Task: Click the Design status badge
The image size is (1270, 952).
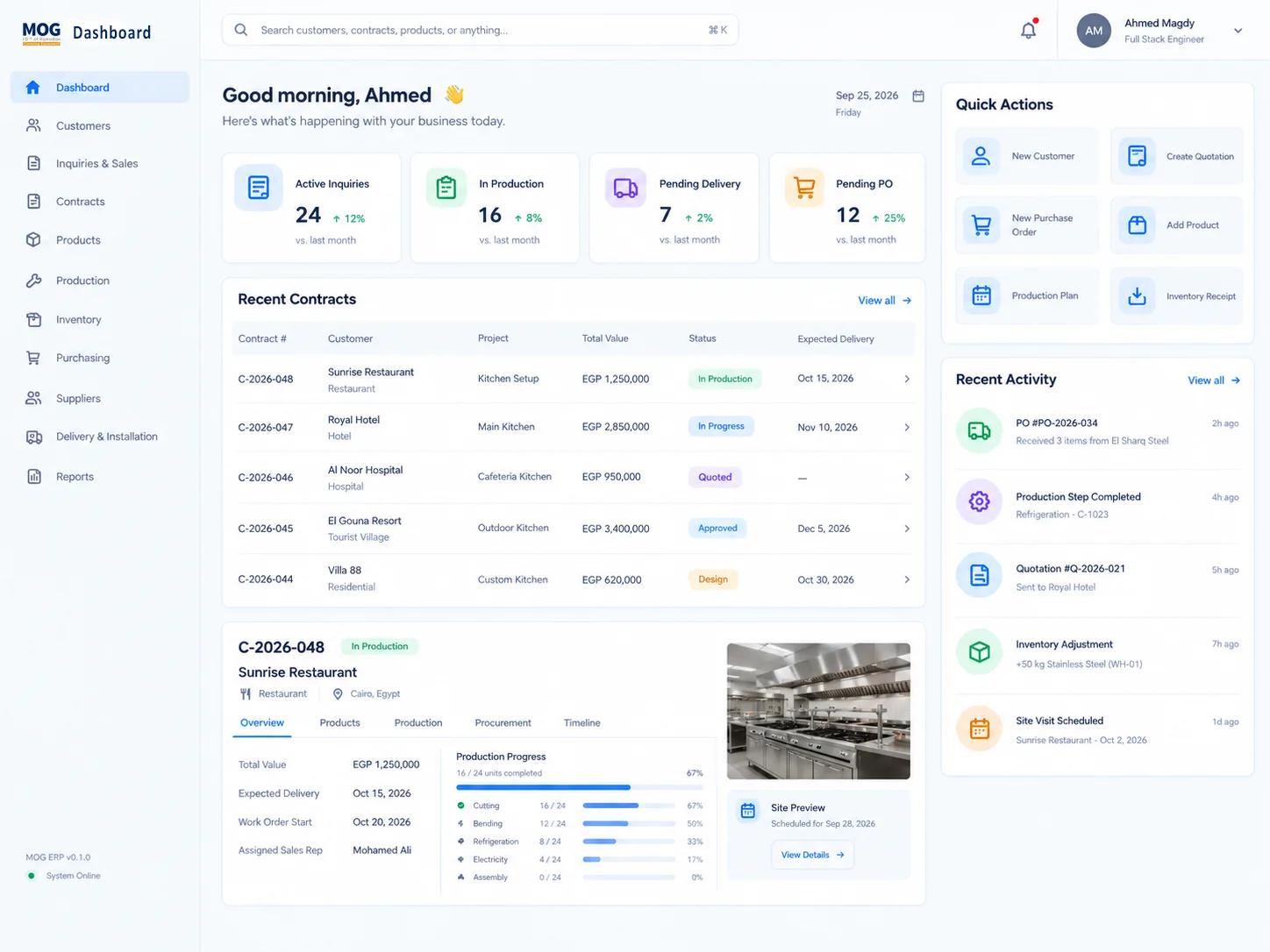Action: (x=713, y=579)
